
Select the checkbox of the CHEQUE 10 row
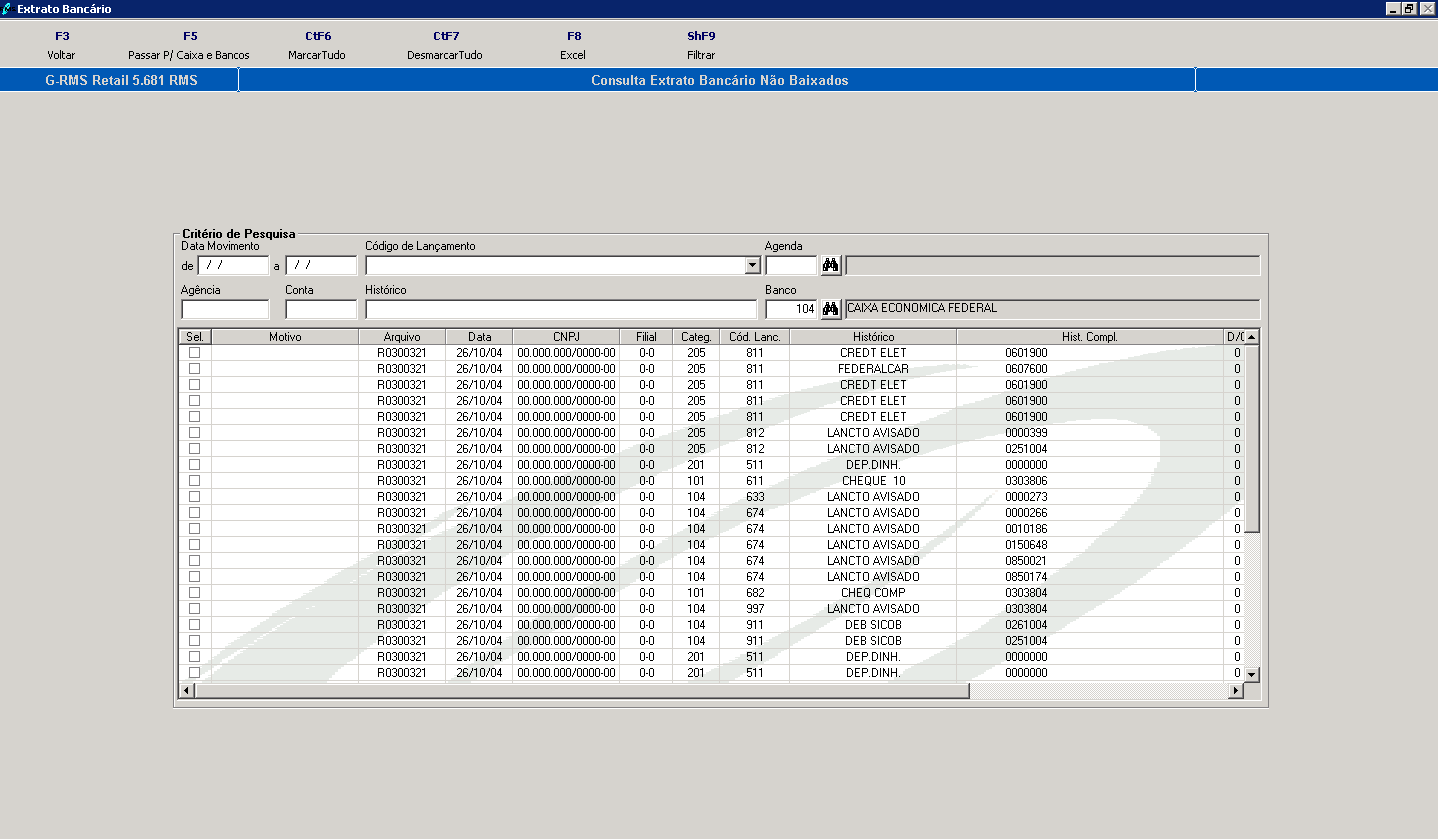pyautogui.click(x=195, y=481)
